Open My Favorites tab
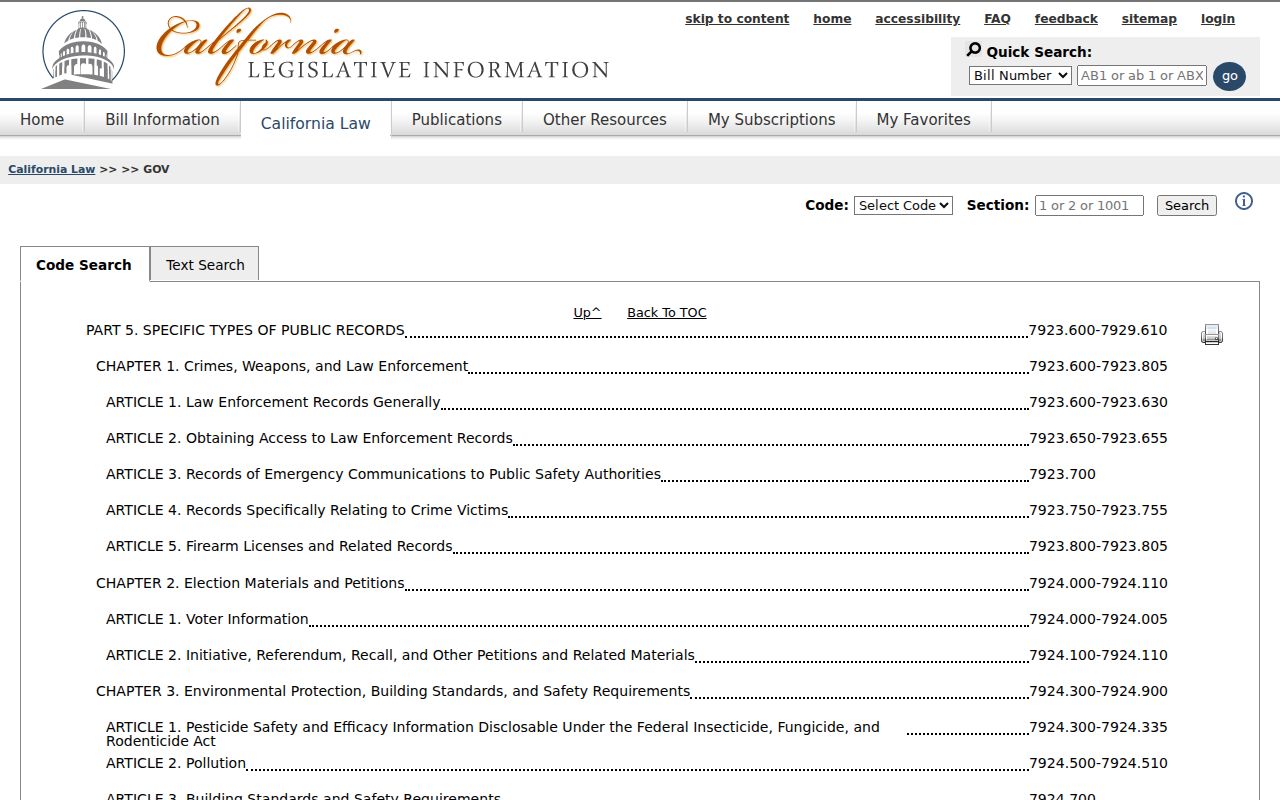 pyautogui.click(x=924, y=119)
